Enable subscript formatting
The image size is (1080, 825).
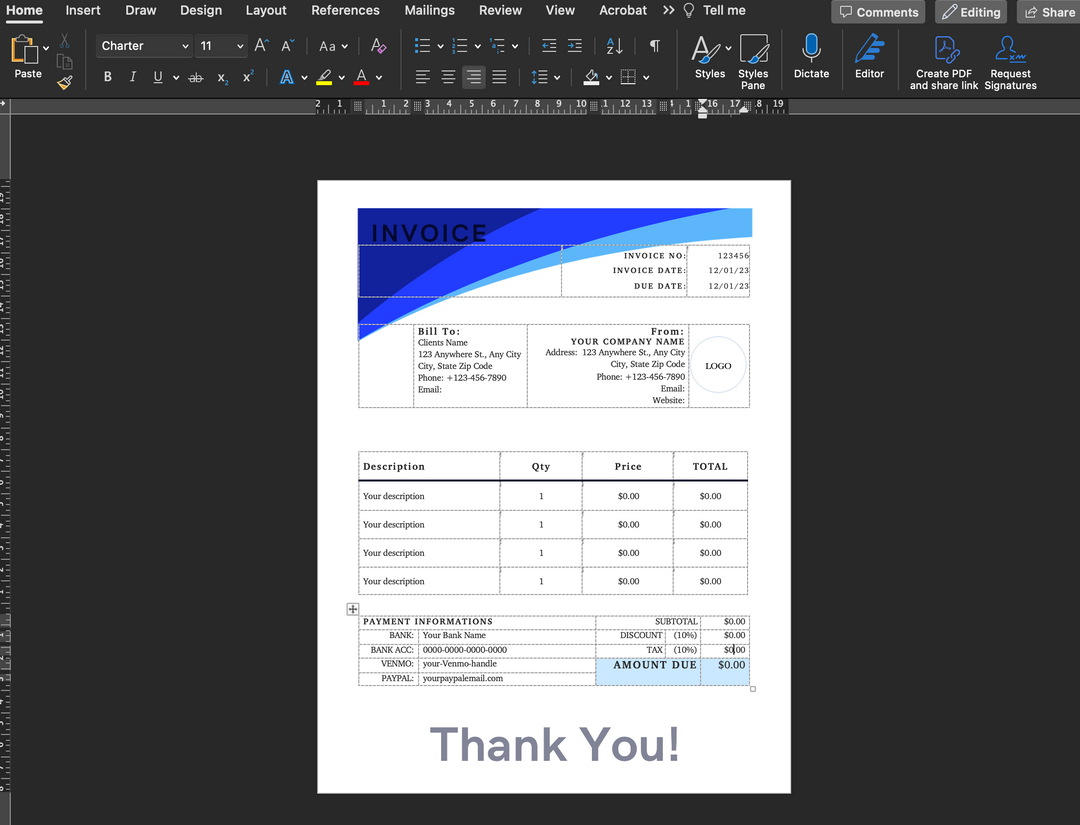pos(222,76)
